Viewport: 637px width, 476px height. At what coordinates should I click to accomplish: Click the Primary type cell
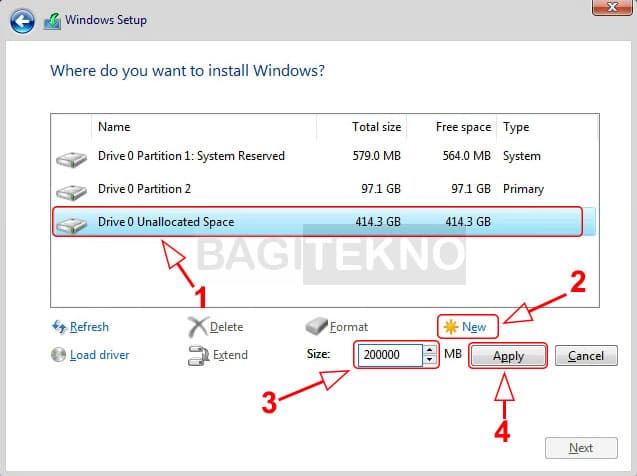(523, 189)
